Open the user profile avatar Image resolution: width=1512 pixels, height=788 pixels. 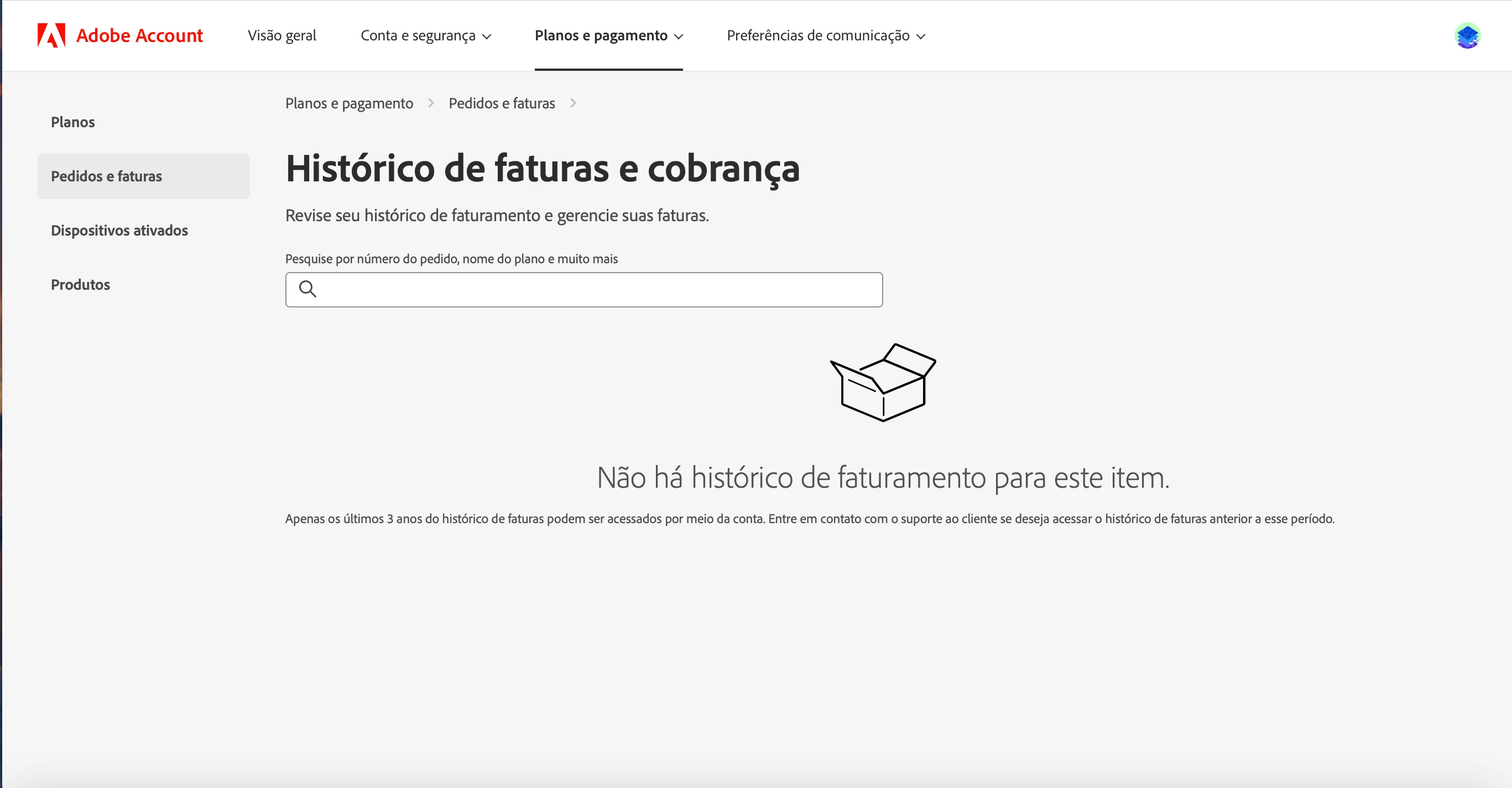point(1467,35)
